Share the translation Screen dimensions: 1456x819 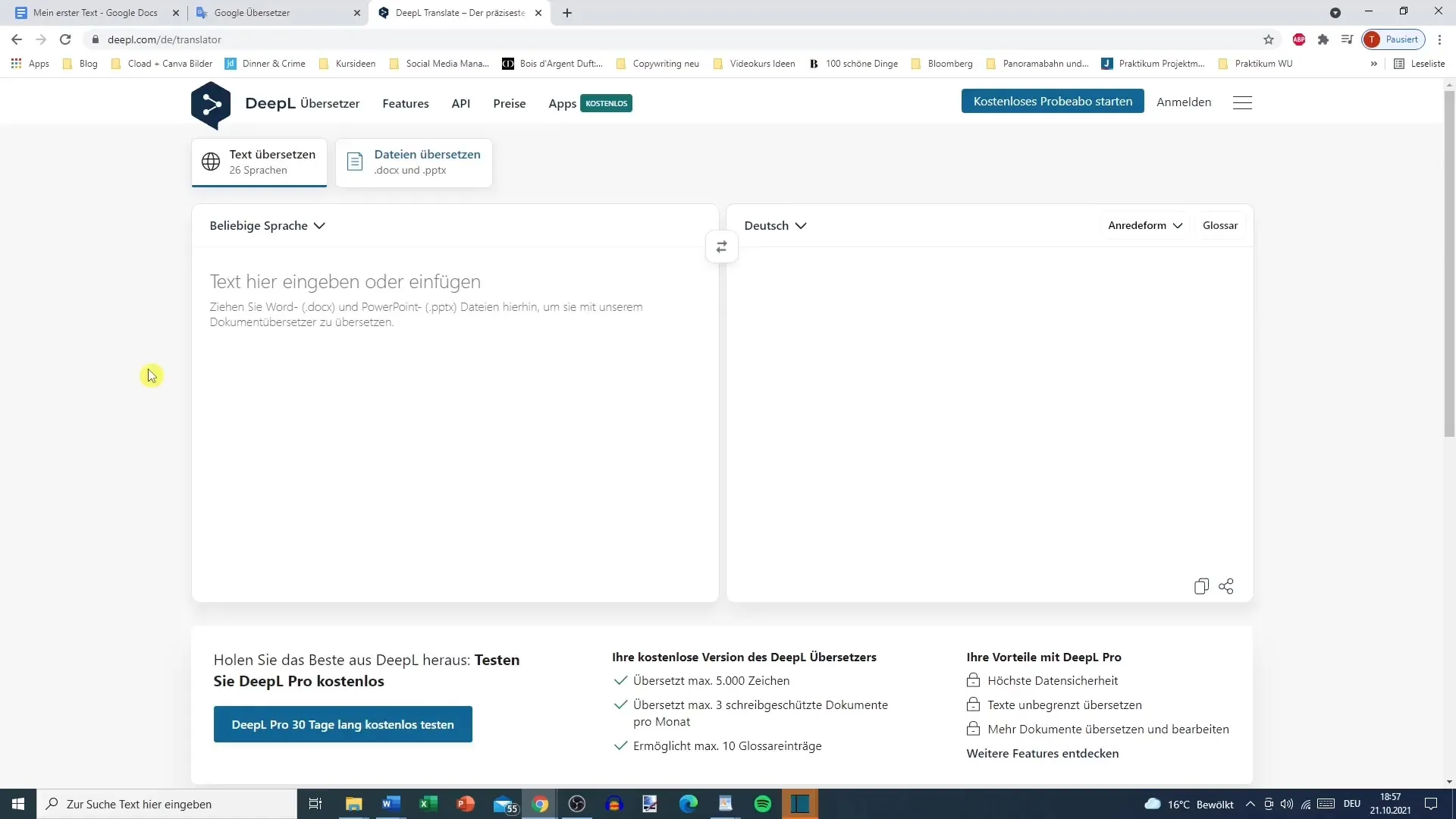[1226, 586]
